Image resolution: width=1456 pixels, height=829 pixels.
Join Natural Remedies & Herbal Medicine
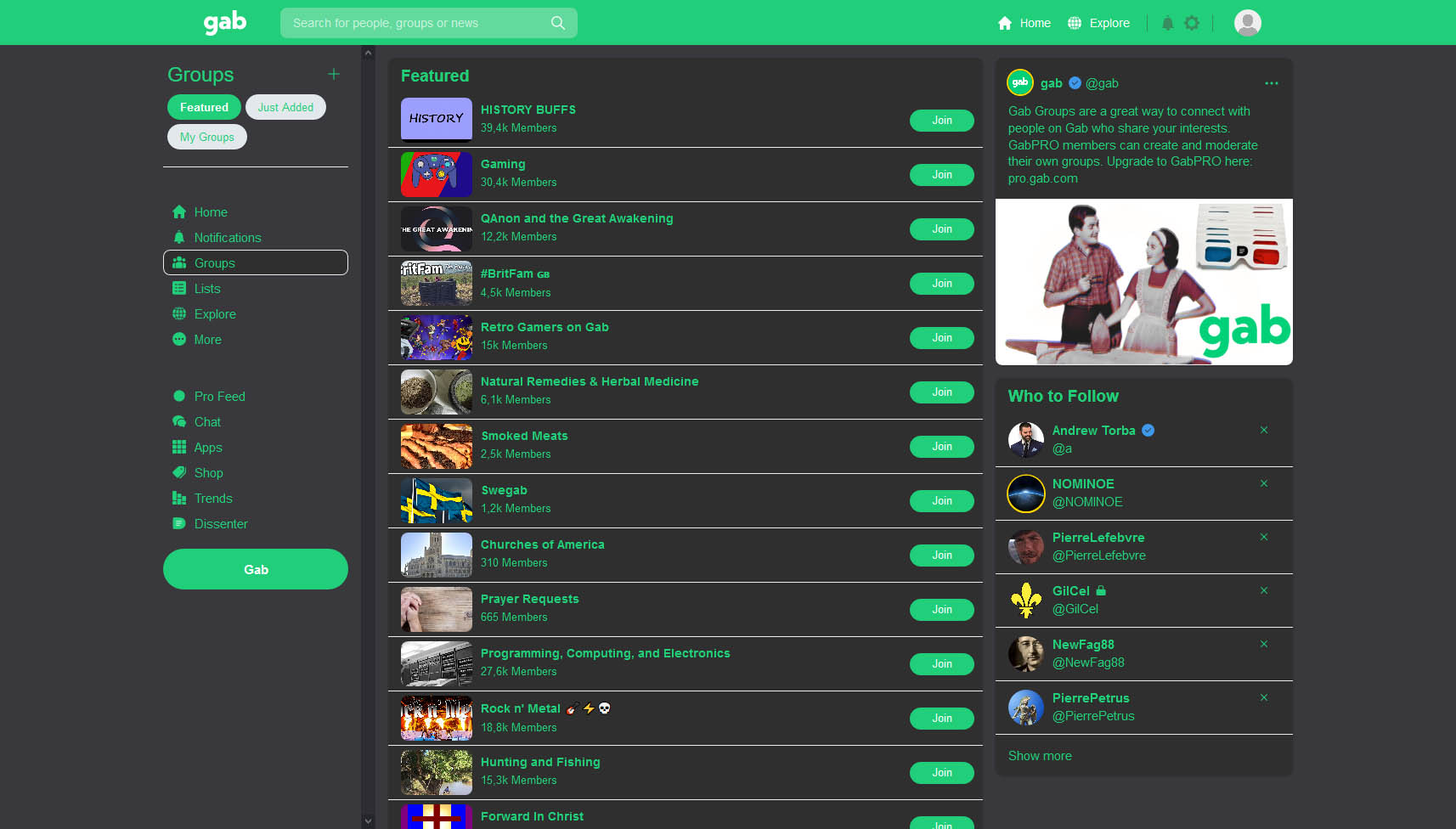click(942, 392)
